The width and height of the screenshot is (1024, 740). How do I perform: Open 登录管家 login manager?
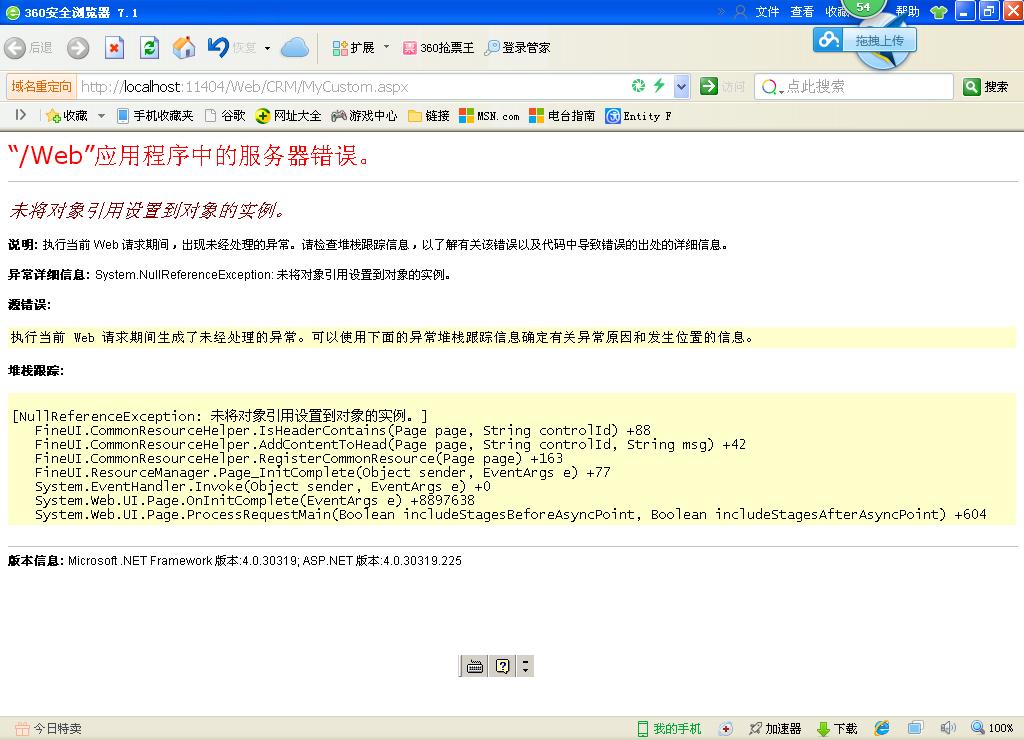[518, 48]
